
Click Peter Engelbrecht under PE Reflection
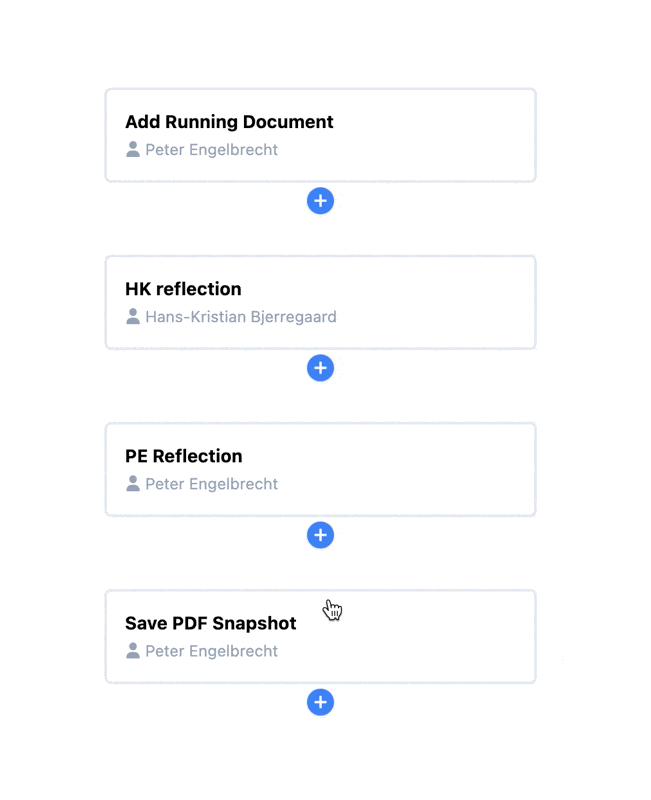(211, 484)
